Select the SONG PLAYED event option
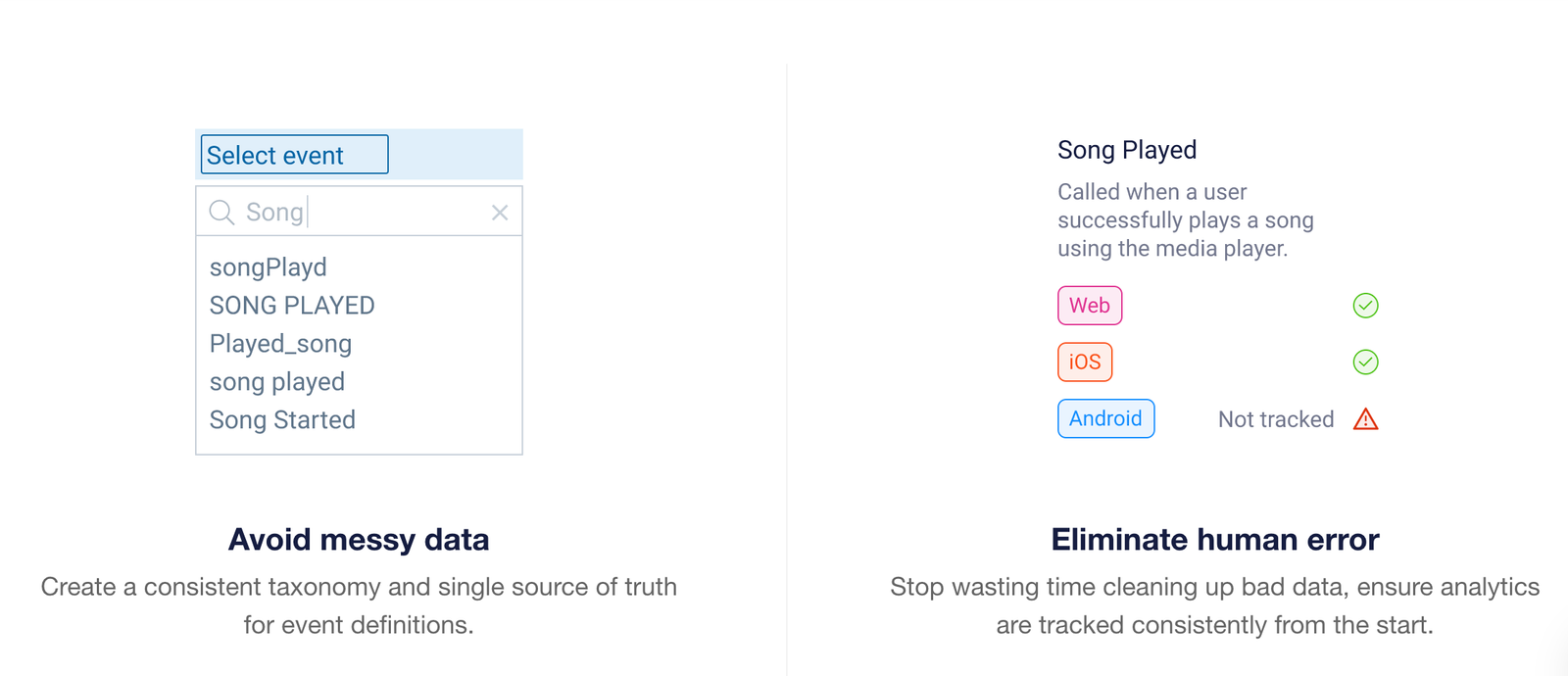 292,306
